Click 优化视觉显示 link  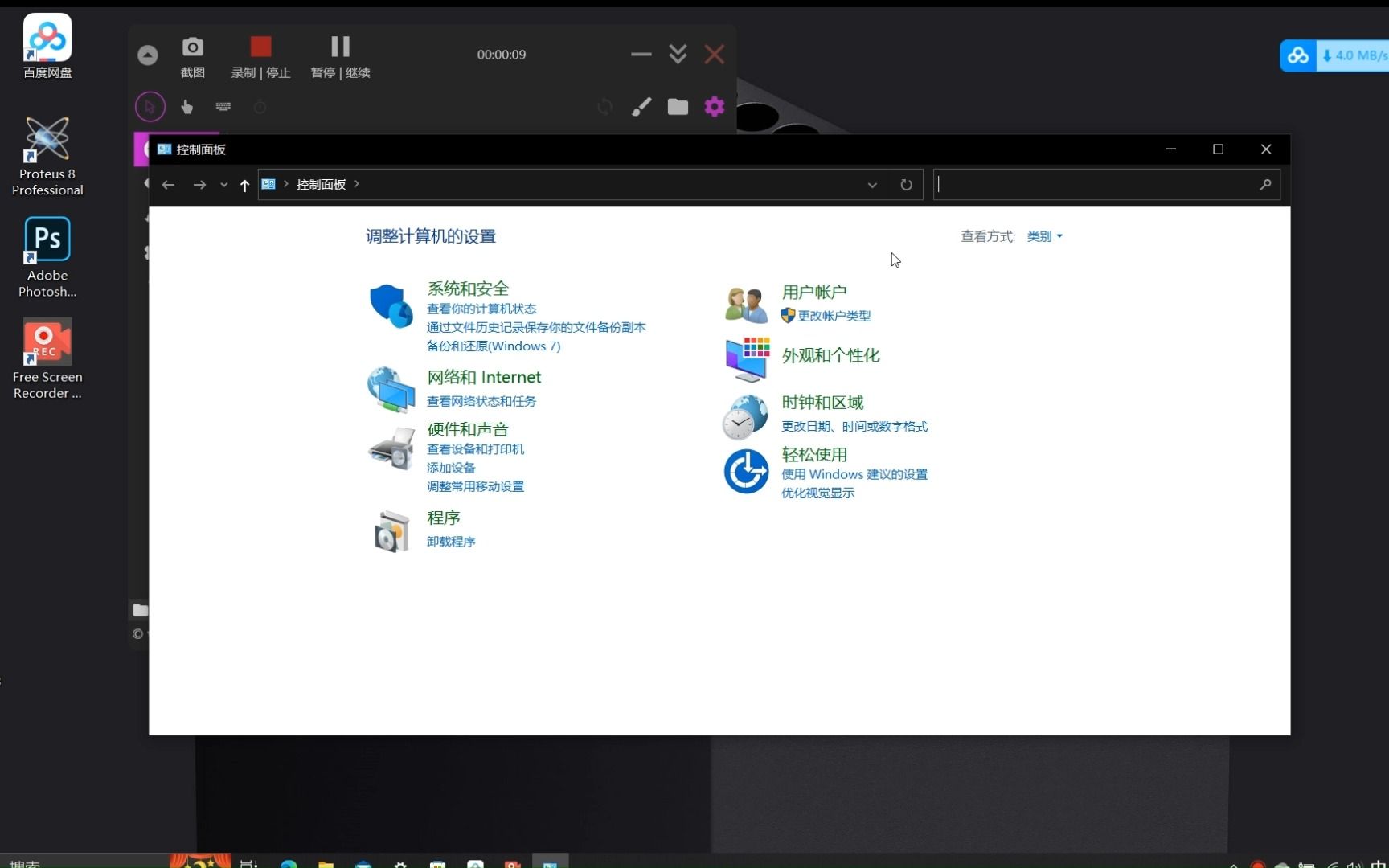[817, 493]
